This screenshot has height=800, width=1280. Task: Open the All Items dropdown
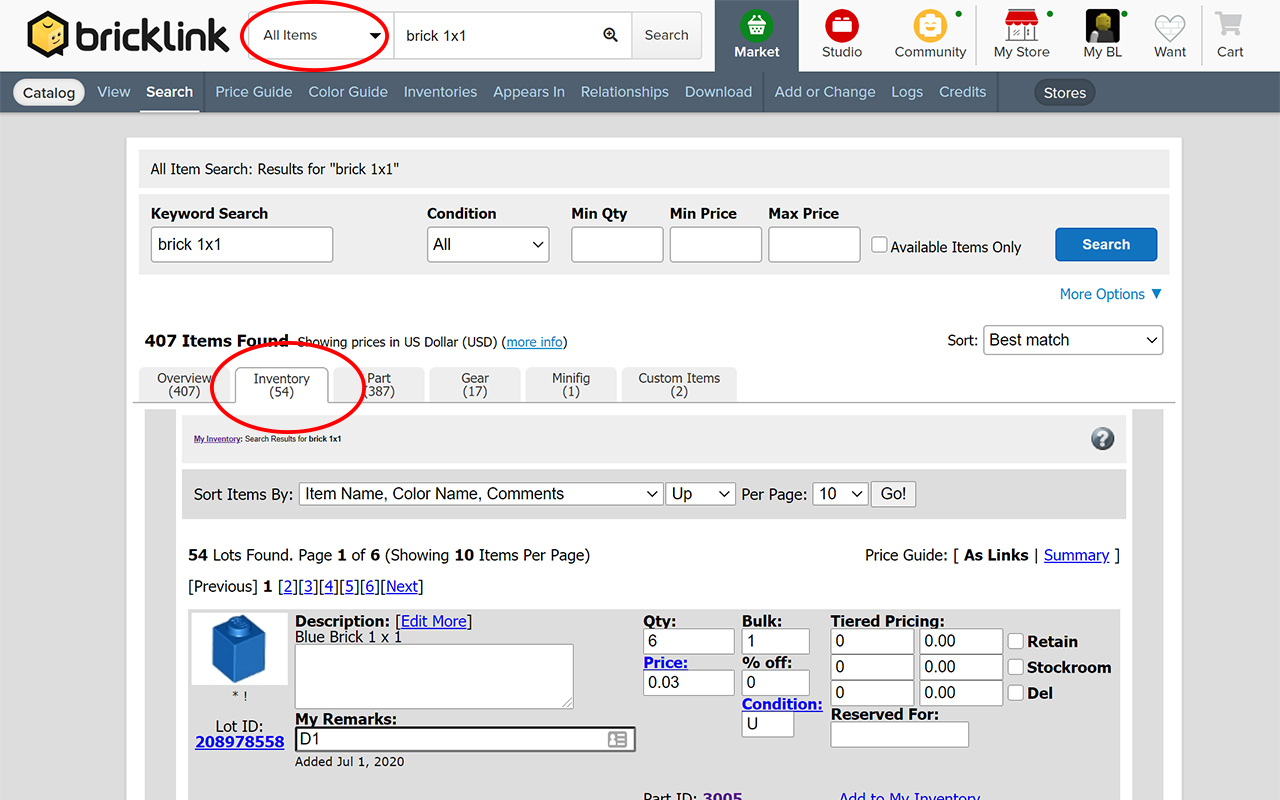[321, 36]
